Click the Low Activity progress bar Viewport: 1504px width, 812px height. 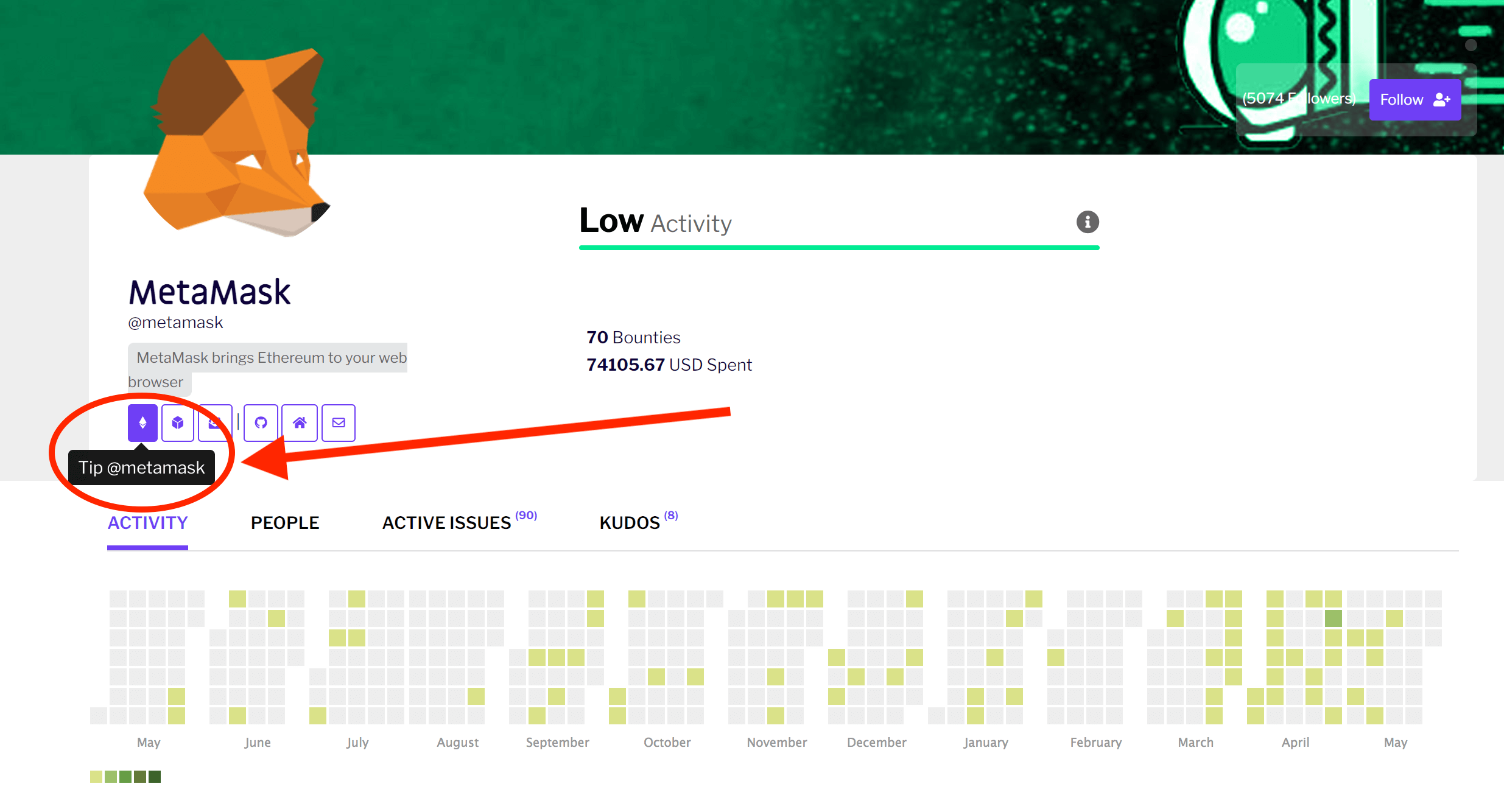click(839, 248)
